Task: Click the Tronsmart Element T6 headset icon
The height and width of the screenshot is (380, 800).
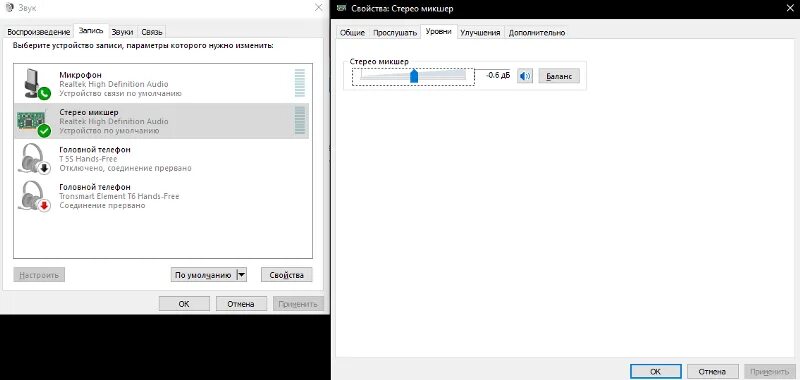Action: (34, 196)
